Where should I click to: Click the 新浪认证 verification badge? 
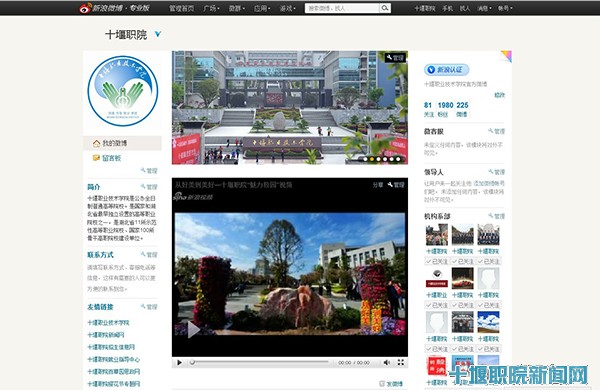pyautogui.click(x=446, y=70)
